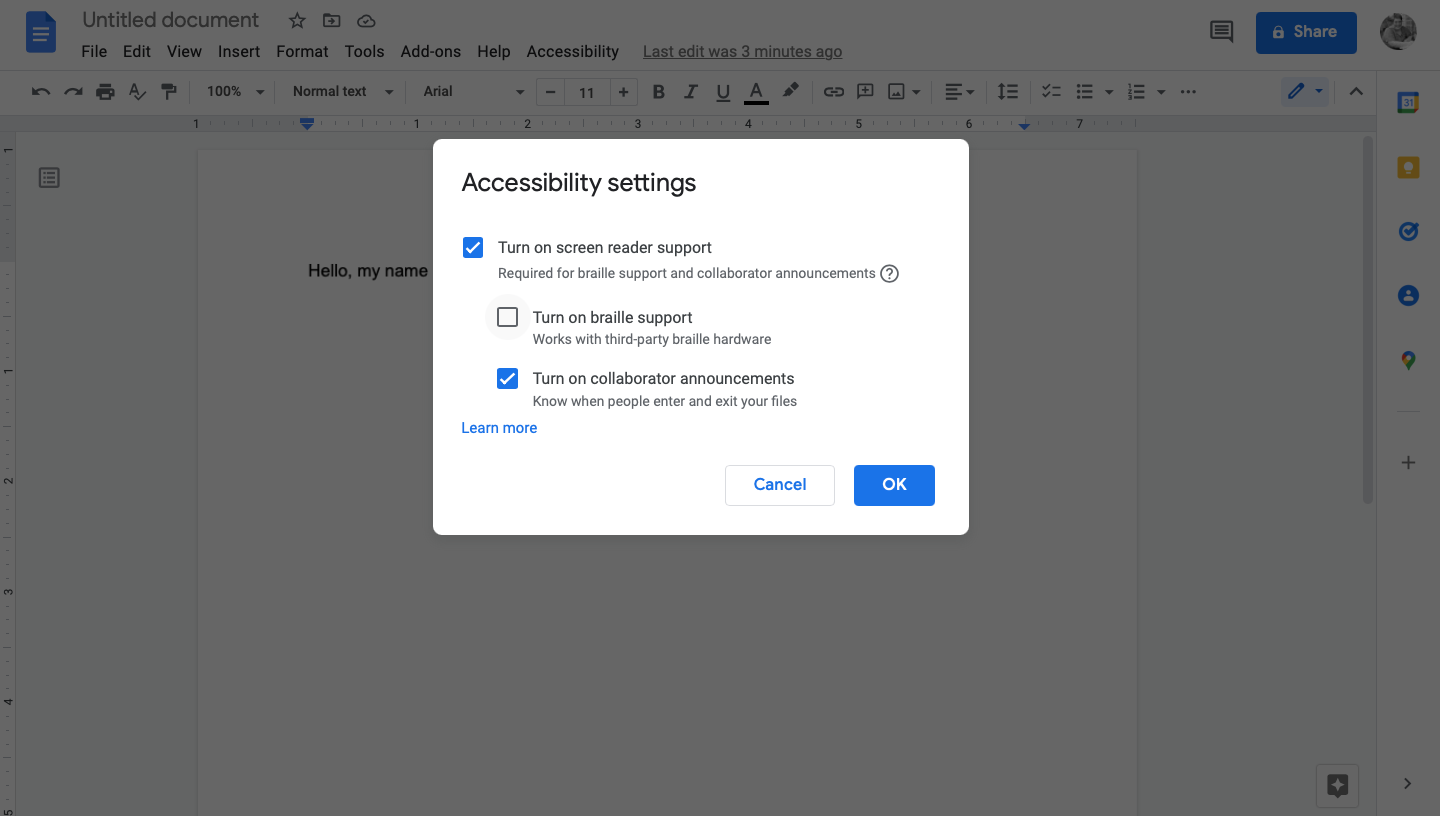Open Google Keep side panel
The width and height of the screenshot is (1440, 816).
(1408, 167)
